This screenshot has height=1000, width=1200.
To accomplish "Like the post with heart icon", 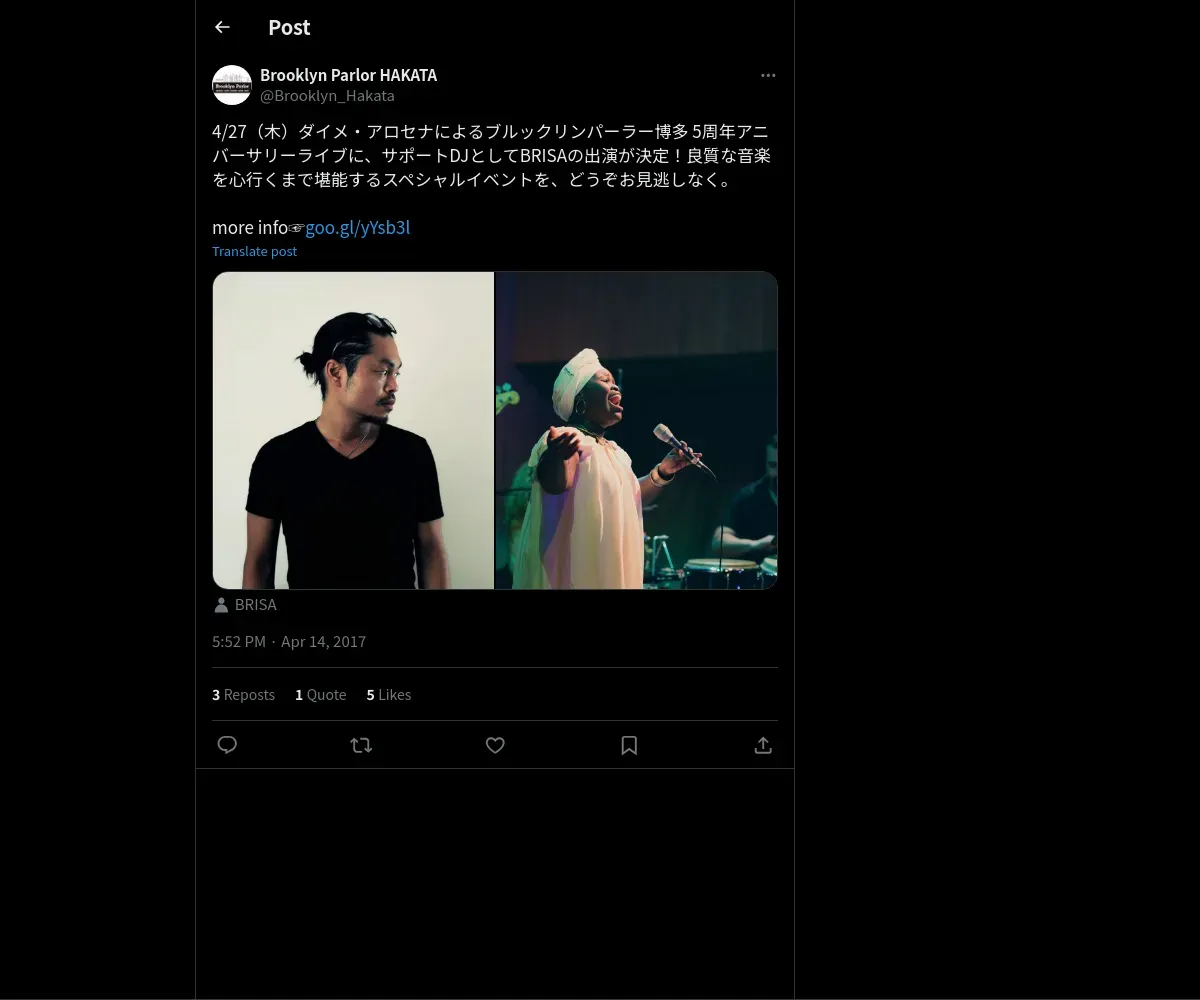I will (x=495, y=745).
